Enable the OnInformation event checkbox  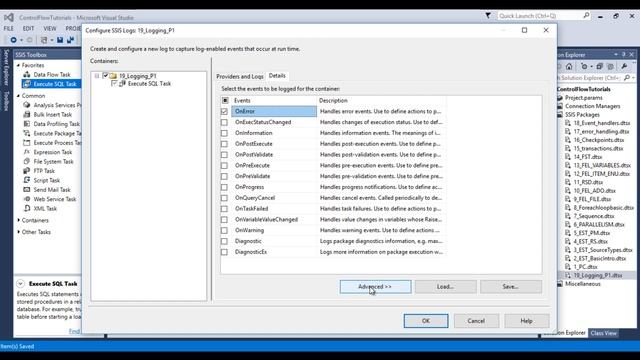pyautogui.click(x=224, y=133)
